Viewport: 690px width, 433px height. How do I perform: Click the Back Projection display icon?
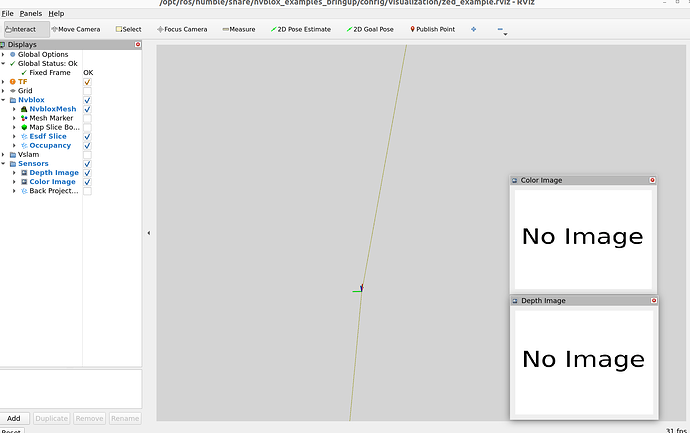24,191
